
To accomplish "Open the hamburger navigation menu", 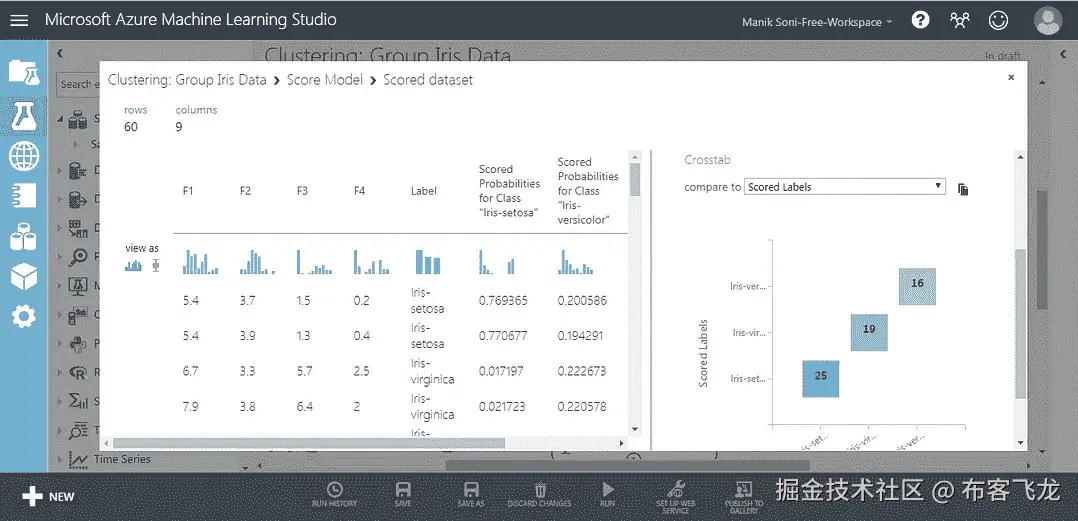I will [x=19, y=20].
